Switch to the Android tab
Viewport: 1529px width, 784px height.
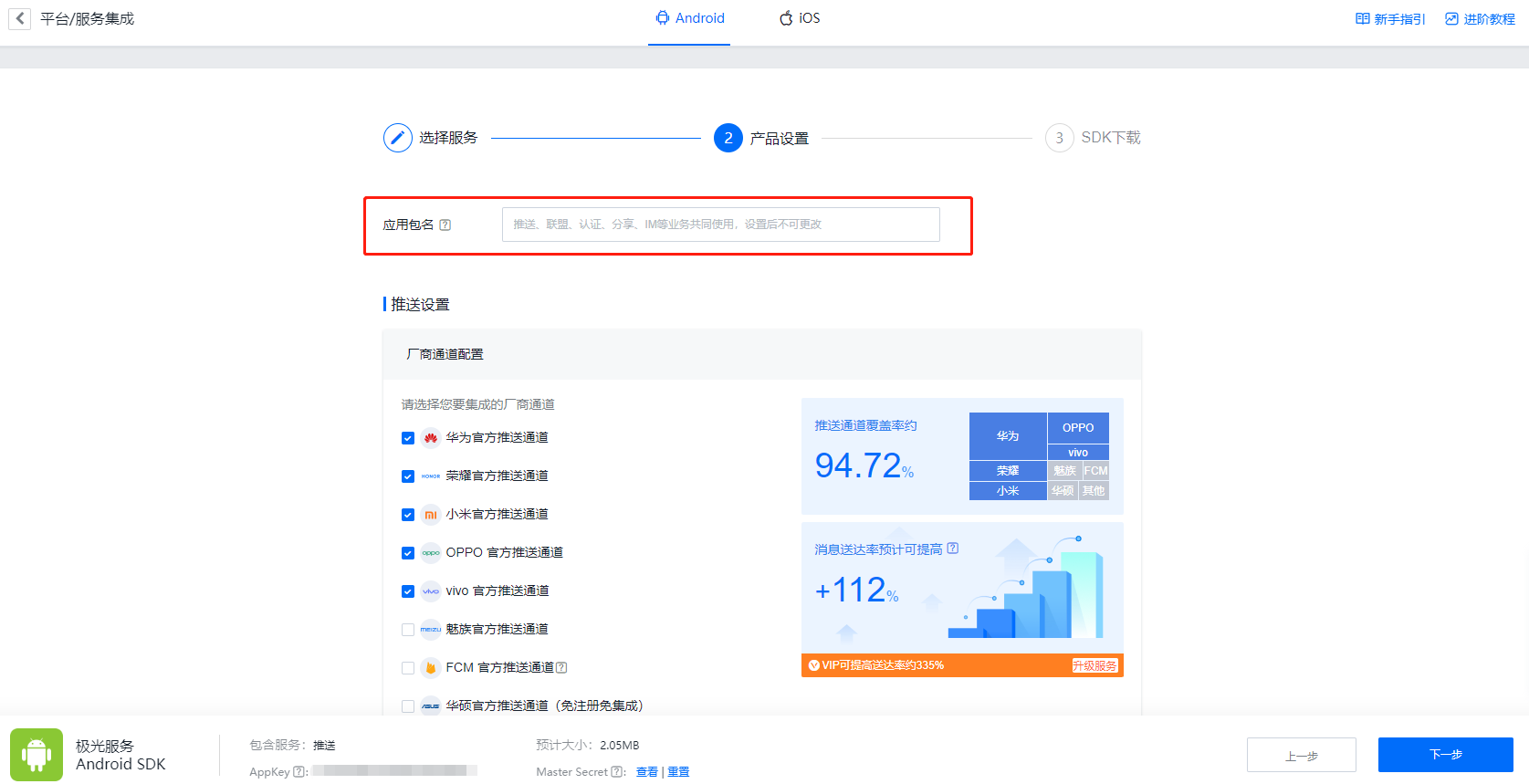689,18
